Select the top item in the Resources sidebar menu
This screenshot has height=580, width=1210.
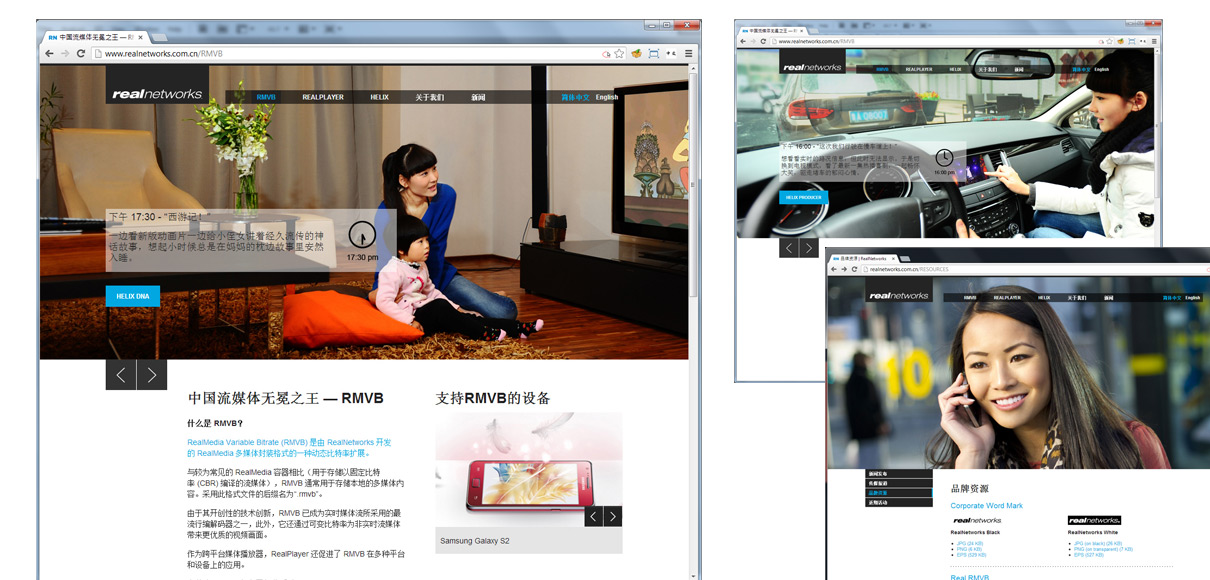(x=899, y=473)
